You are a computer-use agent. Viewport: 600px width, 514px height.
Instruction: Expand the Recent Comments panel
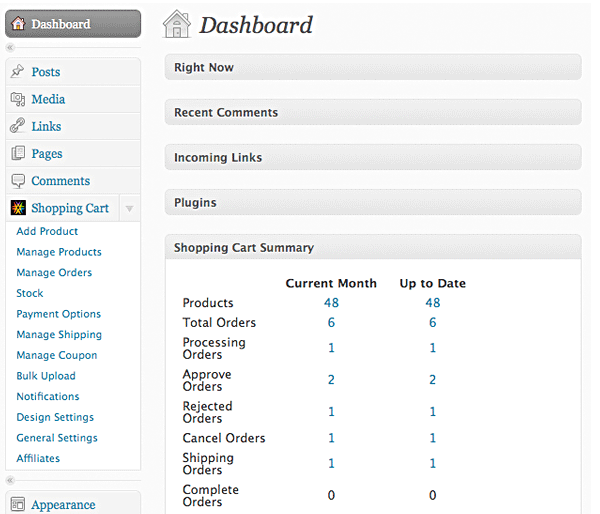click(373, 113)
